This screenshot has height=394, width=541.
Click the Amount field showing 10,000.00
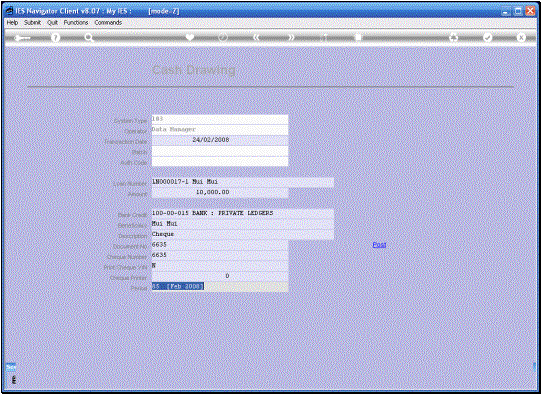pos(220,193)
